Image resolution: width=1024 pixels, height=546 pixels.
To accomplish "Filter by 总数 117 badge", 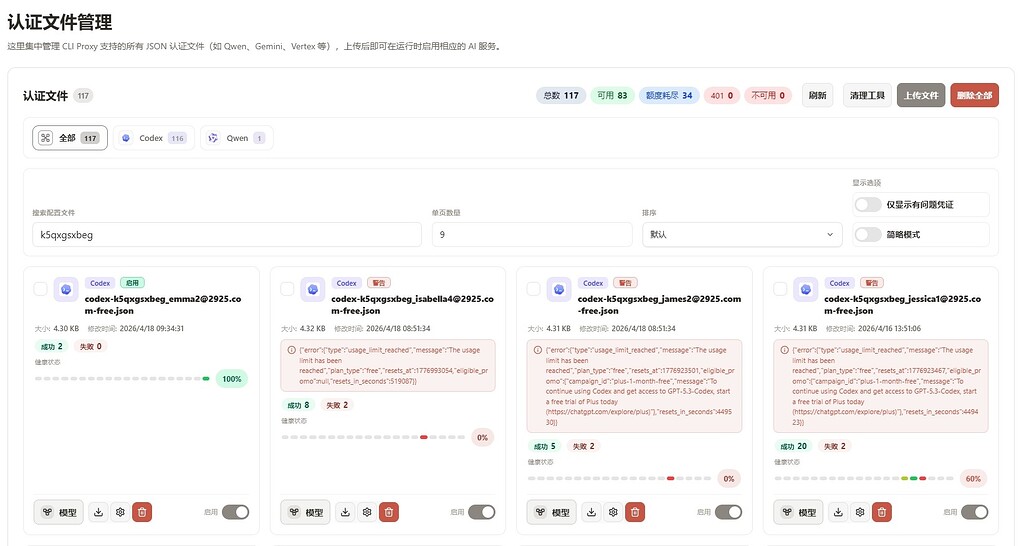I will 561,95.
